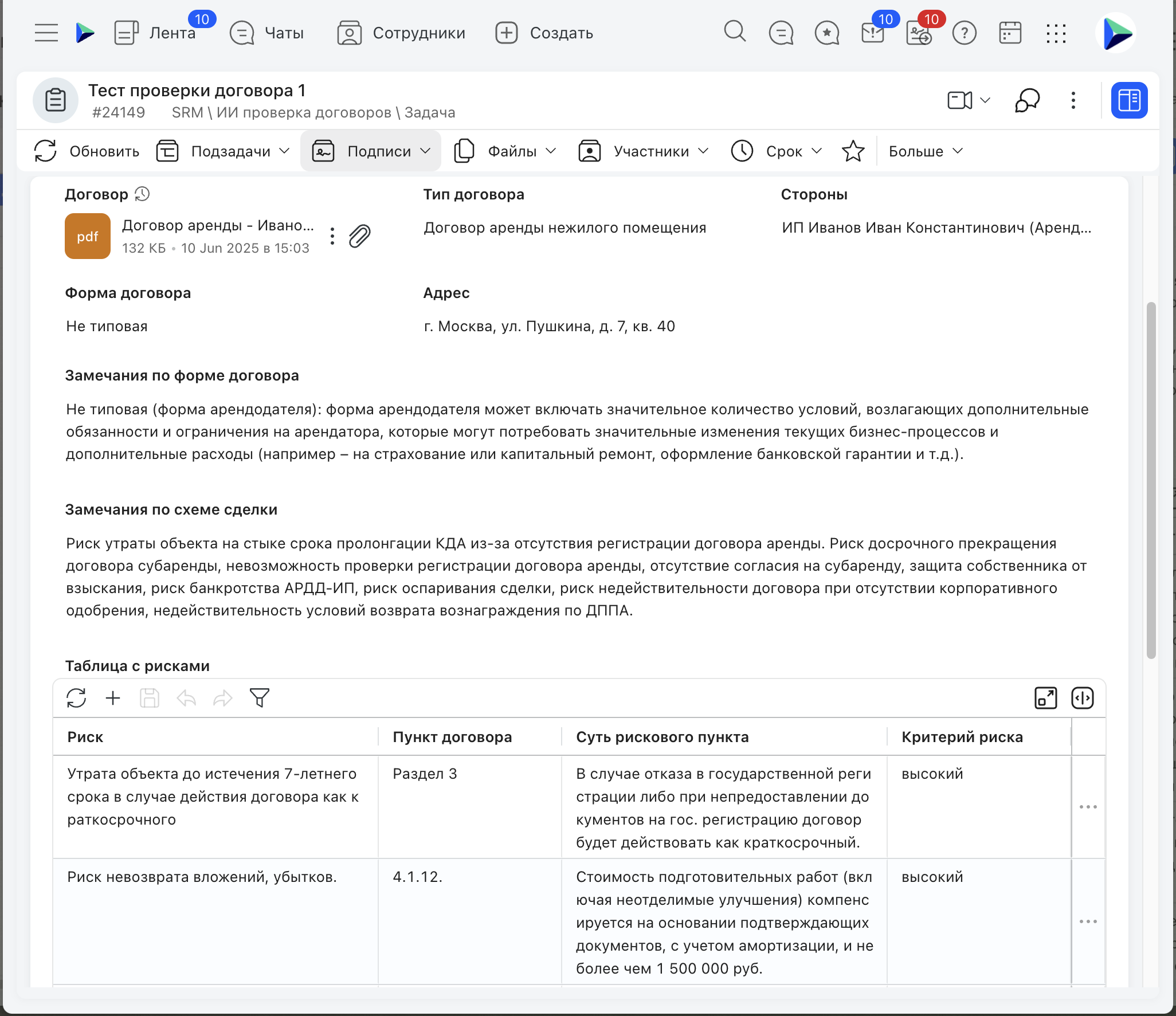Screen dimensions: 1176x1016
Task: Open file options three-dot menu
Action: tap(332, 236)
